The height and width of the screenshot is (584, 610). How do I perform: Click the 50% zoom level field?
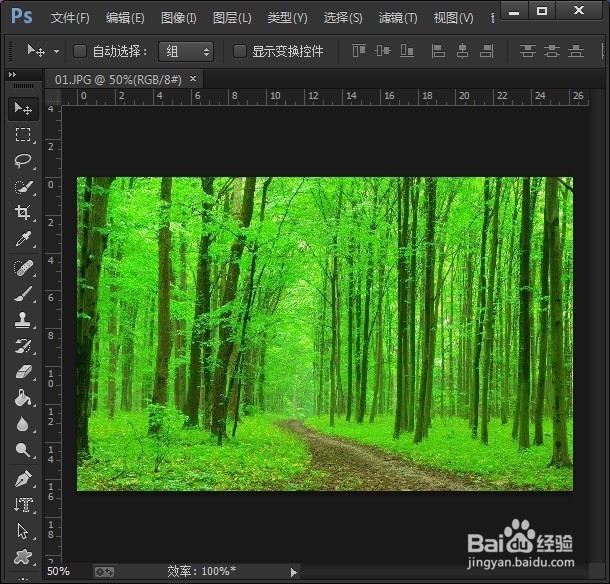(x=58, y=572)
